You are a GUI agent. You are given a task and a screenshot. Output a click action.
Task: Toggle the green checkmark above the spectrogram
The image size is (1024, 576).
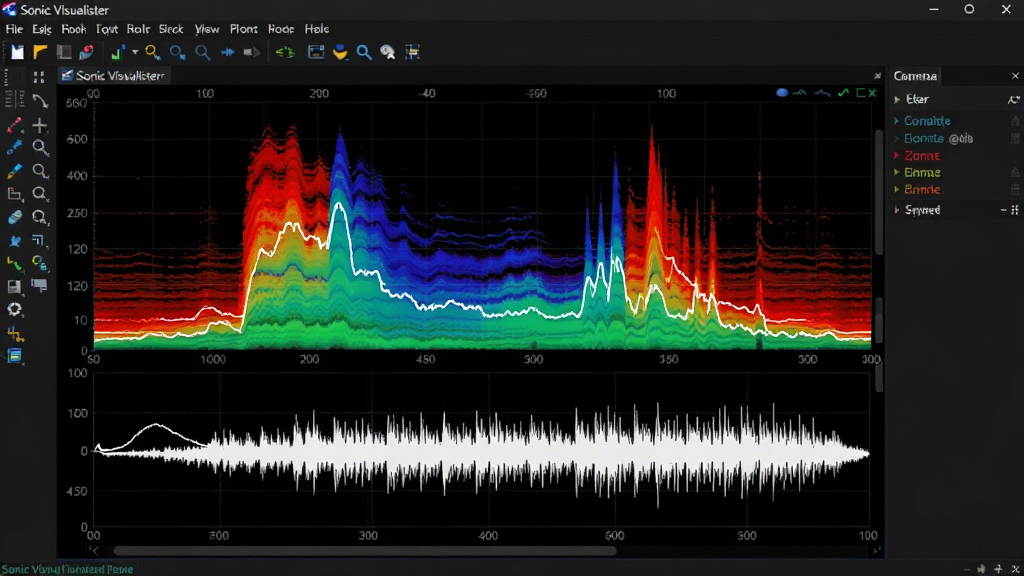pos(843,93)
